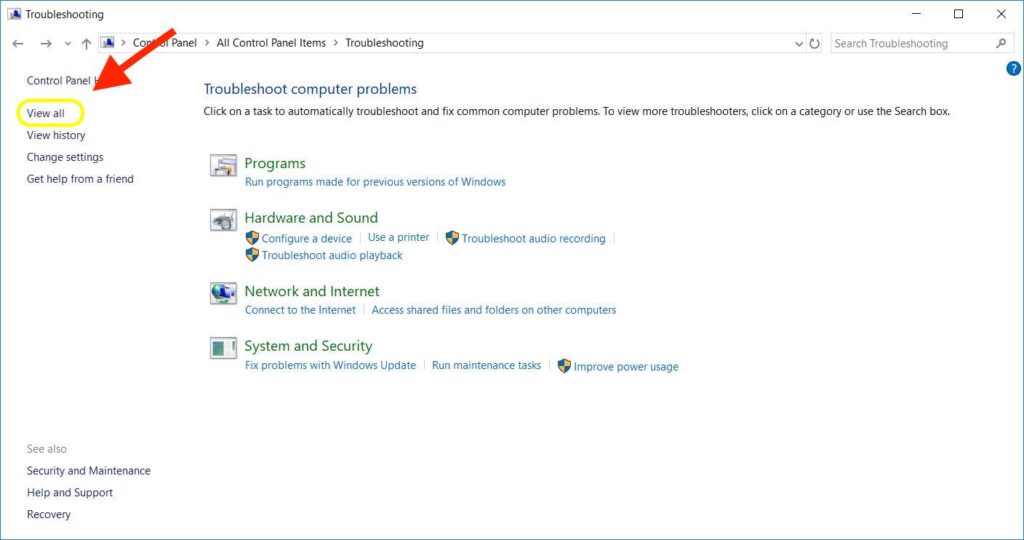Screen dimensions: 1024x540
Task: Click Access shared files and folders link
Action: coord(494,310)
